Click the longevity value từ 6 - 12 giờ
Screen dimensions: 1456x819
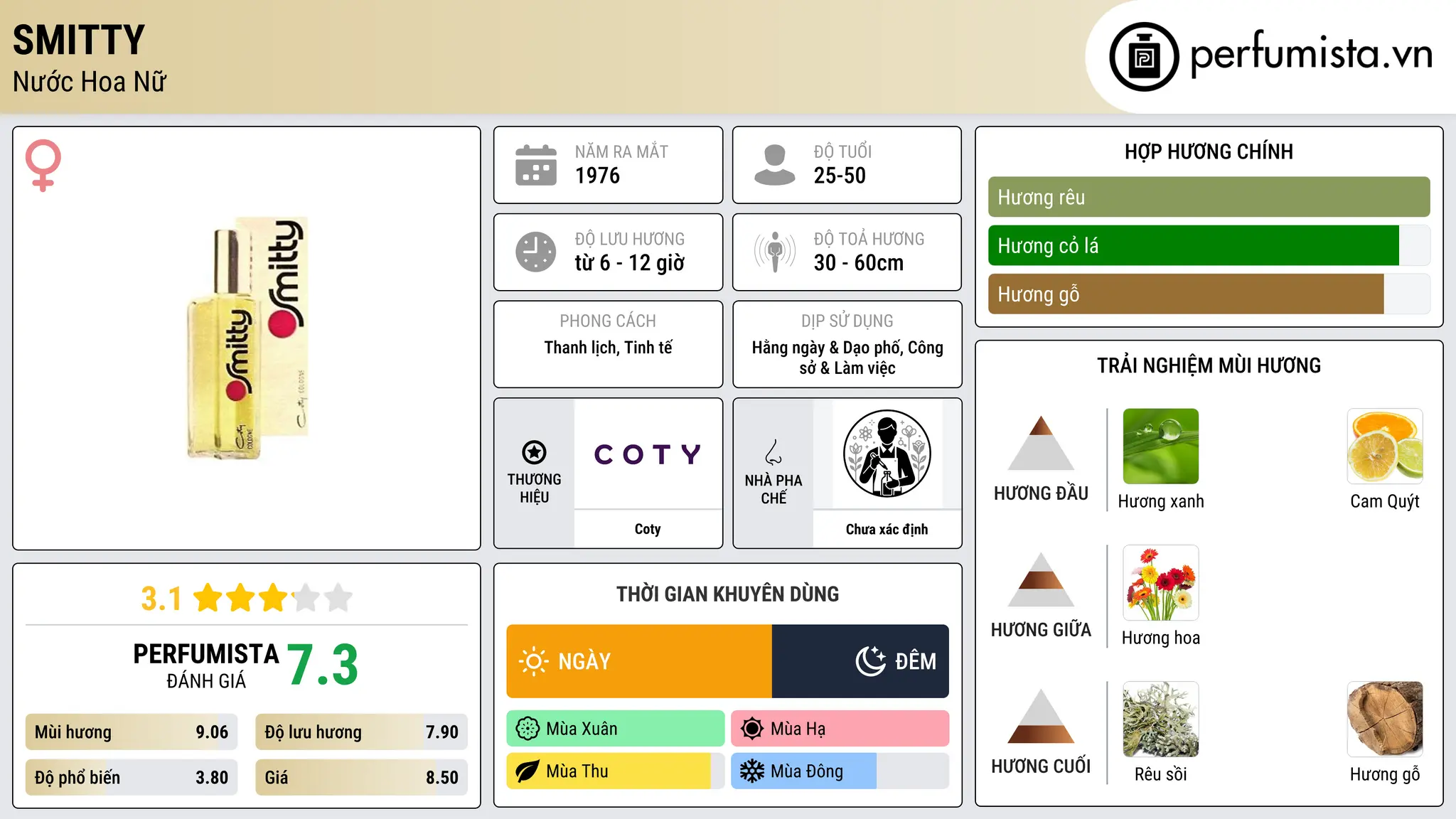click(630, 263)
